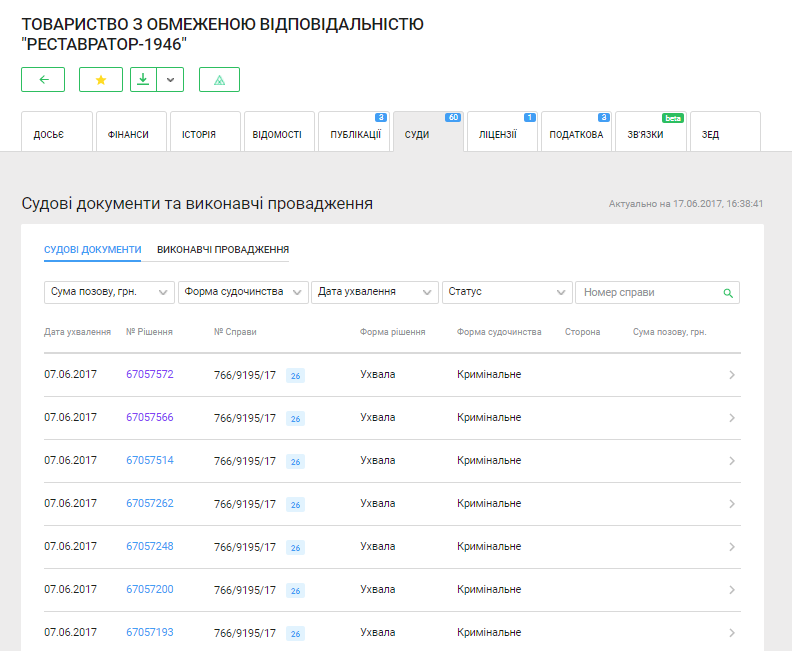Image resolution: width=792 pixels, height=651 pixels.
Task: Click the download icon button
Action: pos(144,80)
